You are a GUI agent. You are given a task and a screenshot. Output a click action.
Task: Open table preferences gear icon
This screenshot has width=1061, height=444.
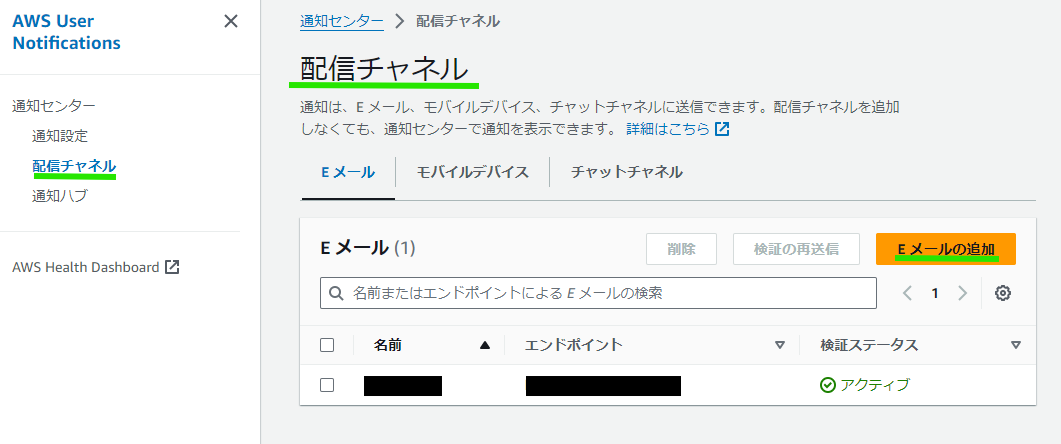coord(1003,293)
